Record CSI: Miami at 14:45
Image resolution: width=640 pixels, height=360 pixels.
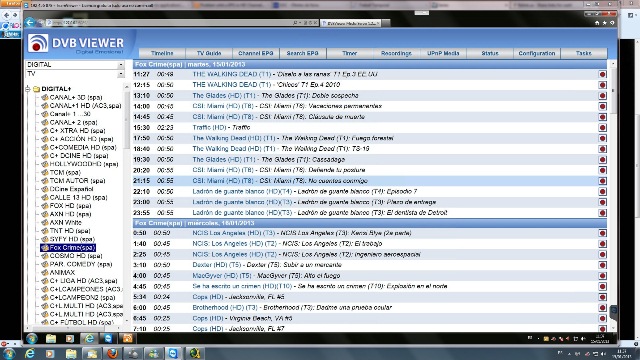[602, 117]
